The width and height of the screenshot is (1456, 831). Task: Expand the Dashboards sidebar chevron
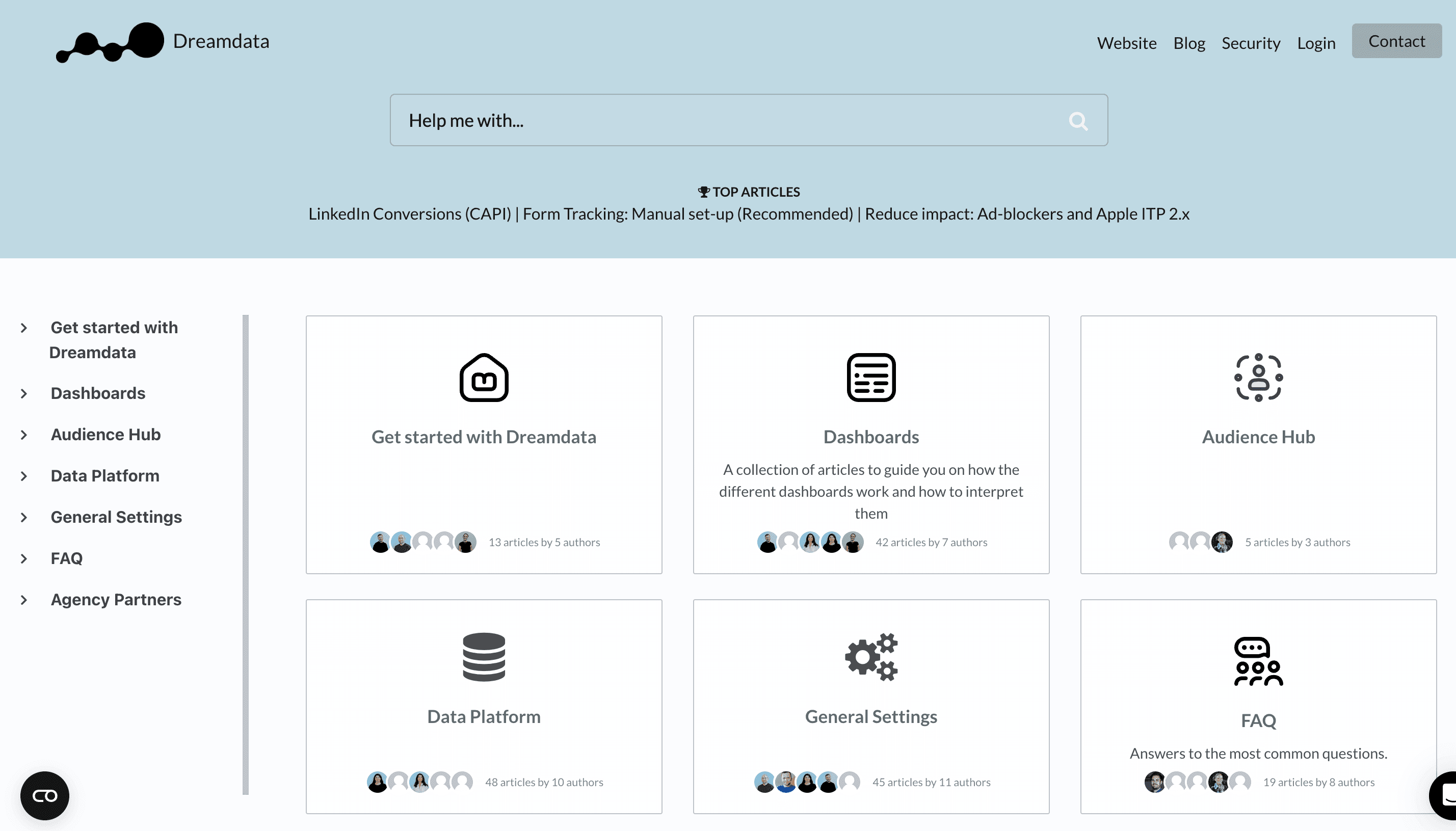24,393
